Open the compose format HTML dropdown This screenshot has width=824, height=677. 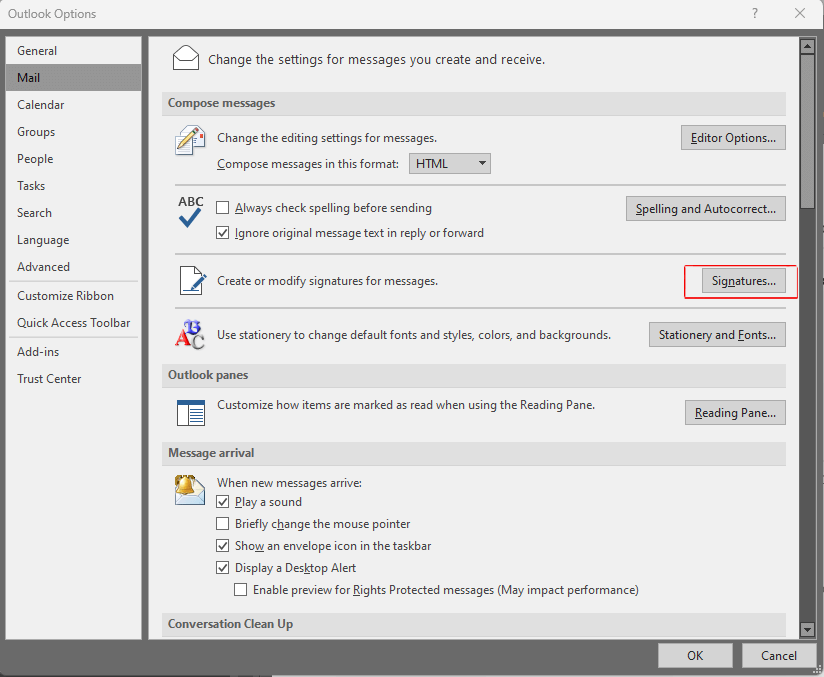click(x=450, y=163)
